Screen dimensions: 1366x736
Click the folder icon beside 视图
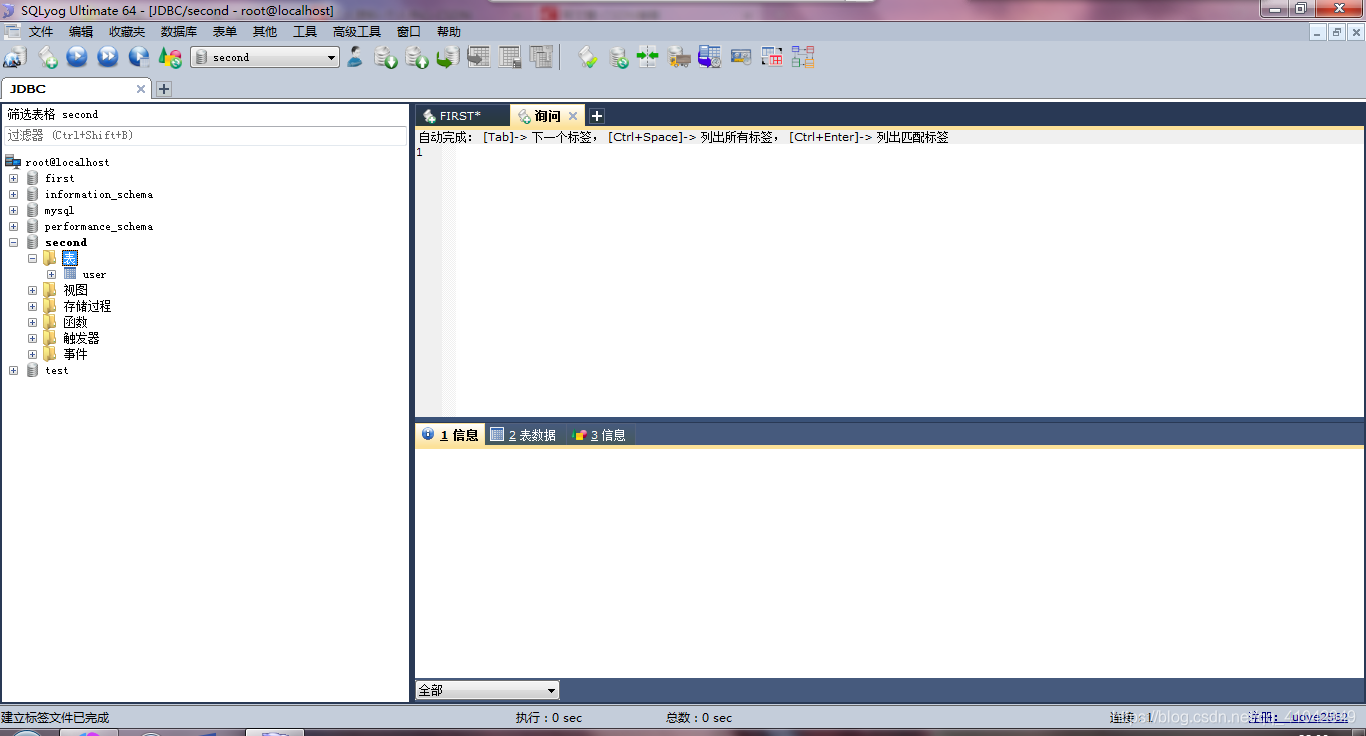click(50, 290)
